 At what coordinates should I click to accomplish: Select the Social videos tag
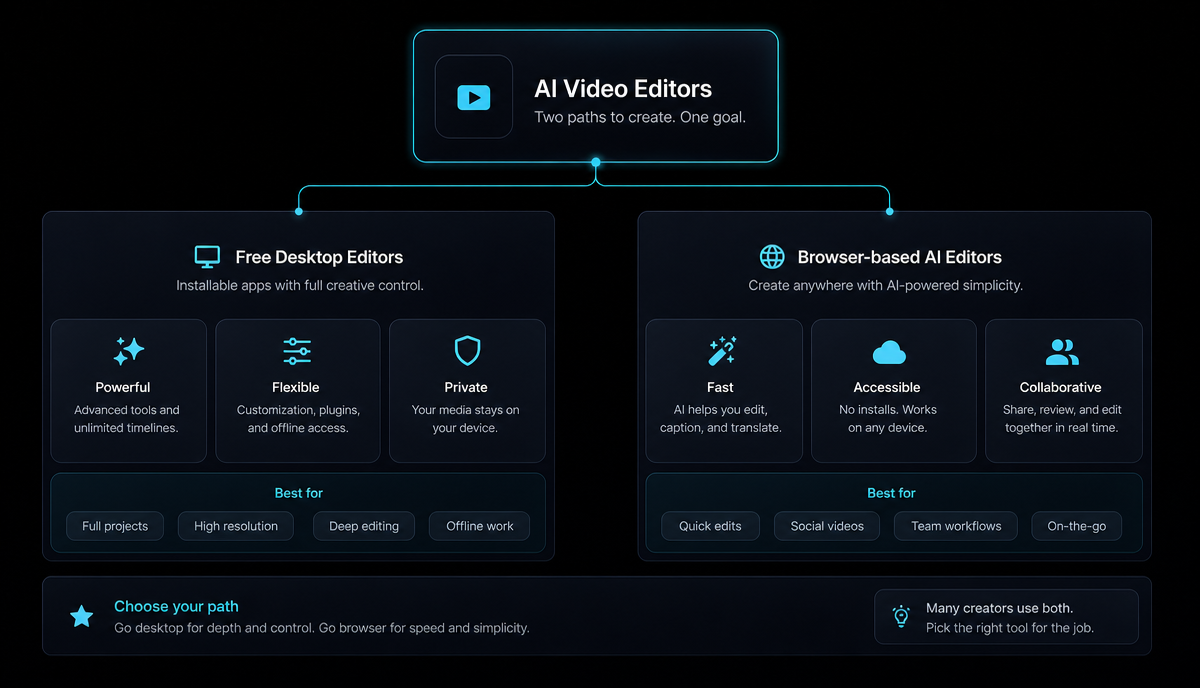pyautogui.click(x=827, y=526)
